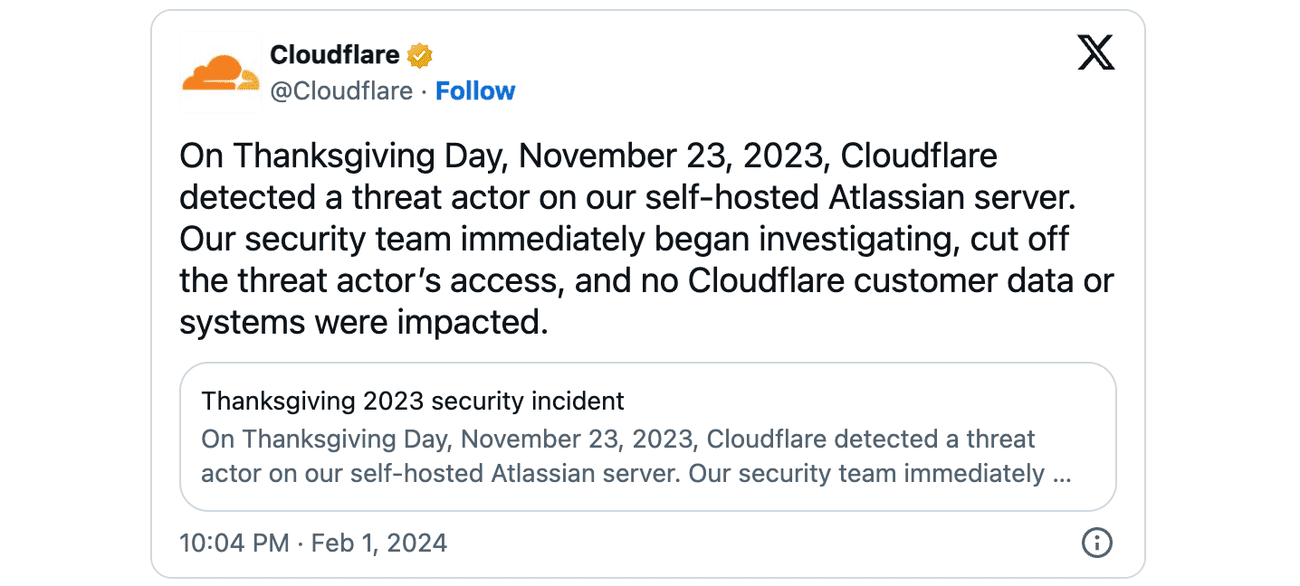
Task: Open the quoted security incident preview card
Action: tap(648, 437)
